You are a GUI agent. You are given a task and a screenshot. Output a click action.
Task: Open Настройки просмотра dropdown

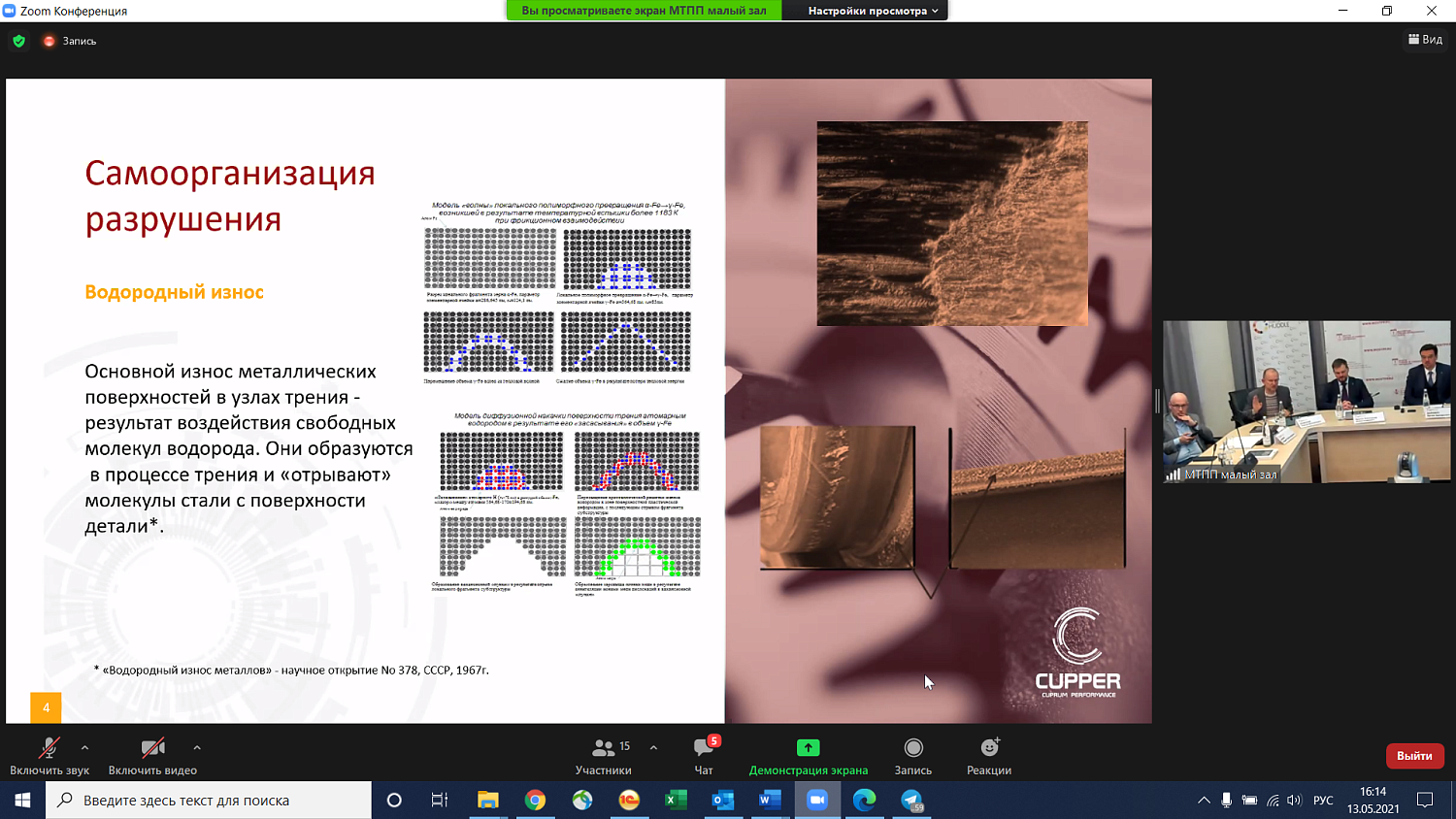tap(873, 11)
